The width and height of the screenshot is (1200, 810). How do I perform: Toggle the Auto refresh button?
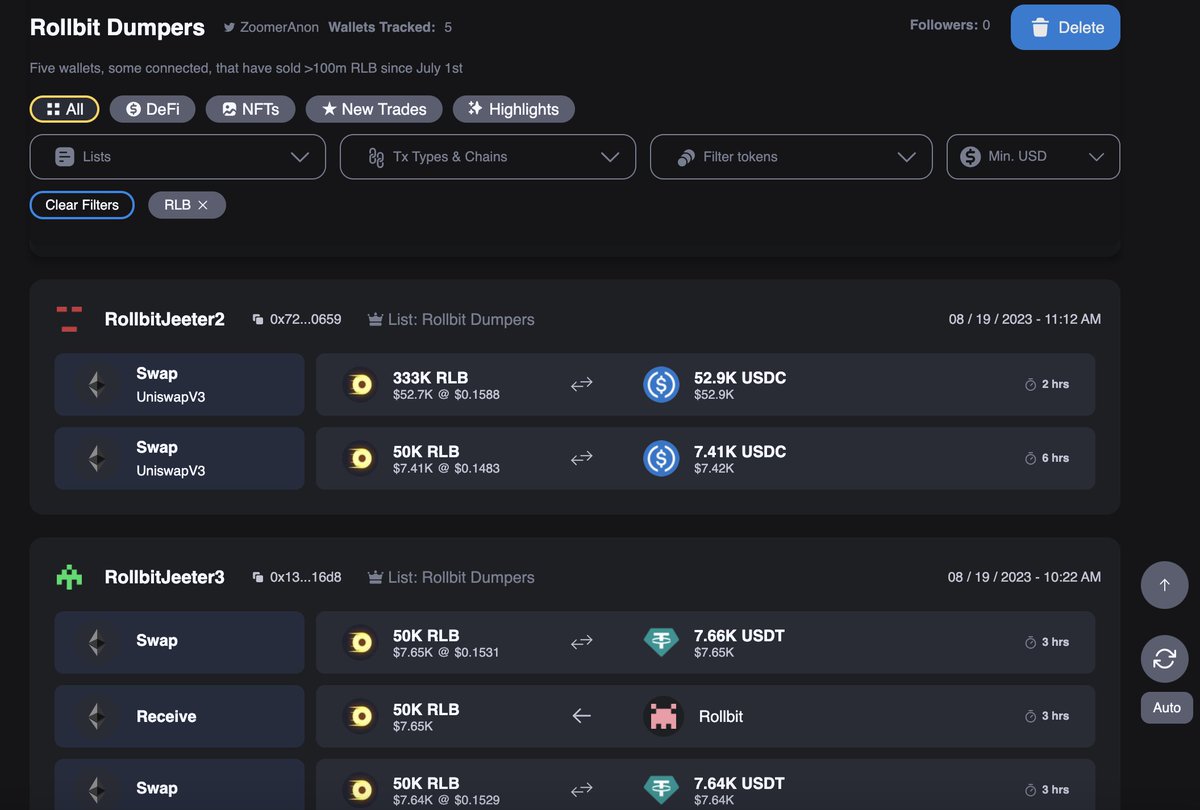coord(1167,707)
